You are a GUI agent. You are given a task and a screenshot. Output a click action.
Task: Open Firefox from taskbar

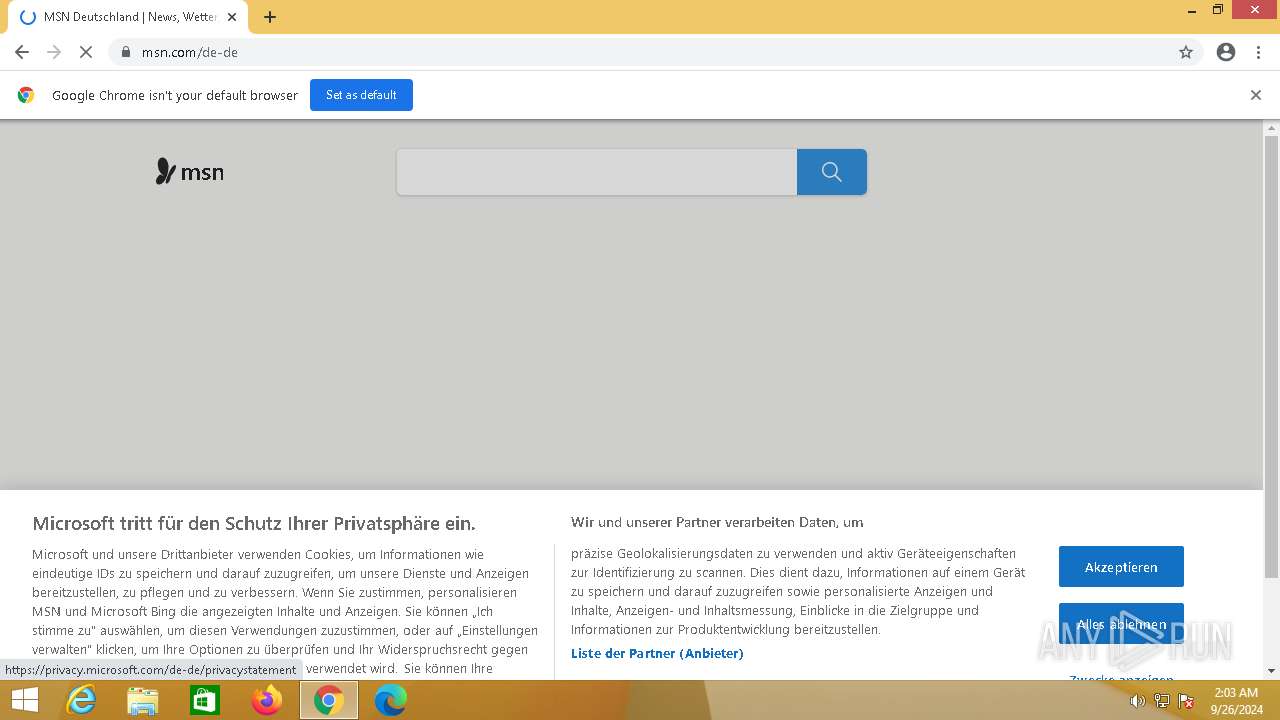tap(267, 700)
